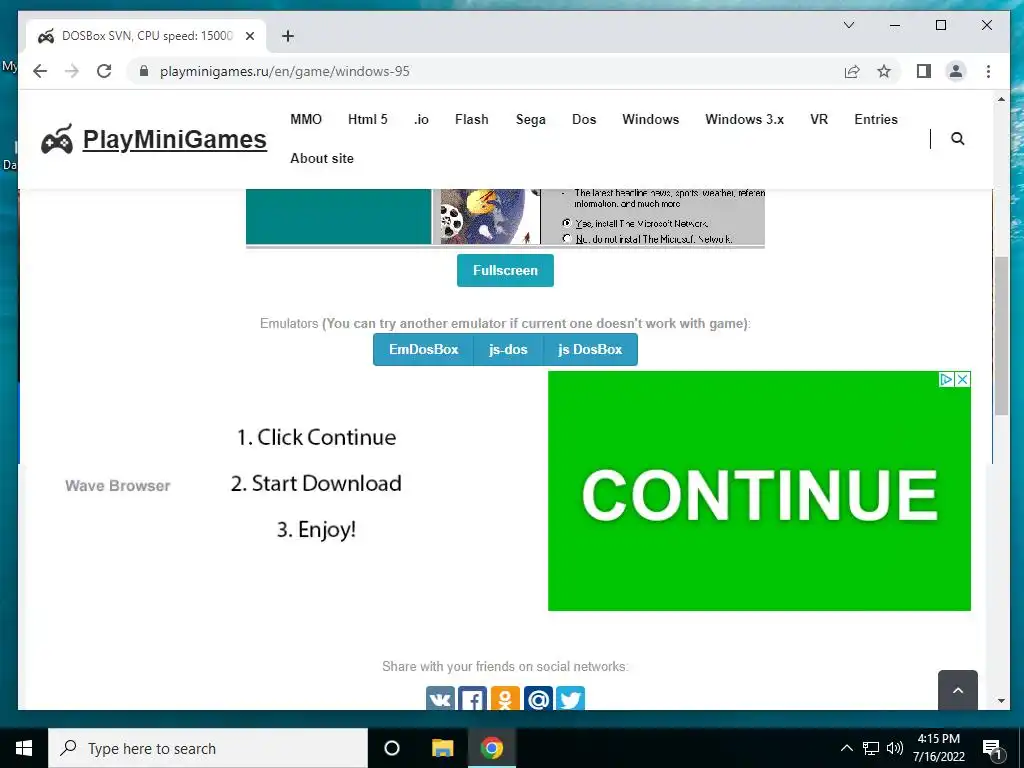Open the Chrome profile avatar

(955, 71)
